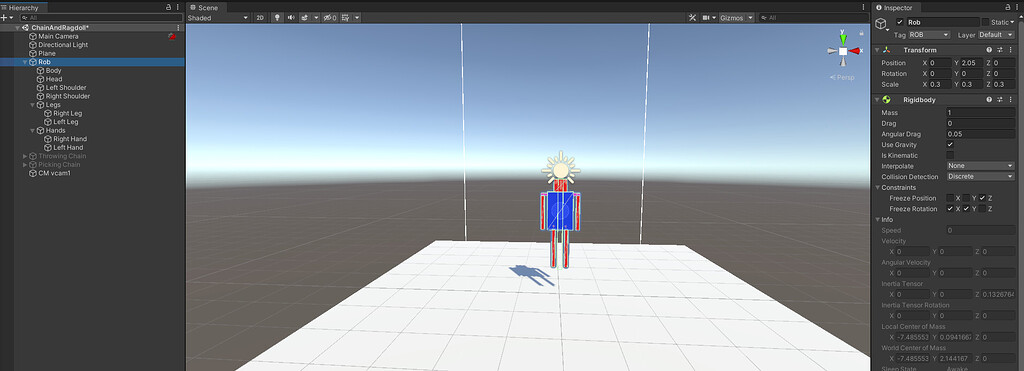Toggle scene audio speaker icon
This screenshot has height=371, width=1024.
291,18
